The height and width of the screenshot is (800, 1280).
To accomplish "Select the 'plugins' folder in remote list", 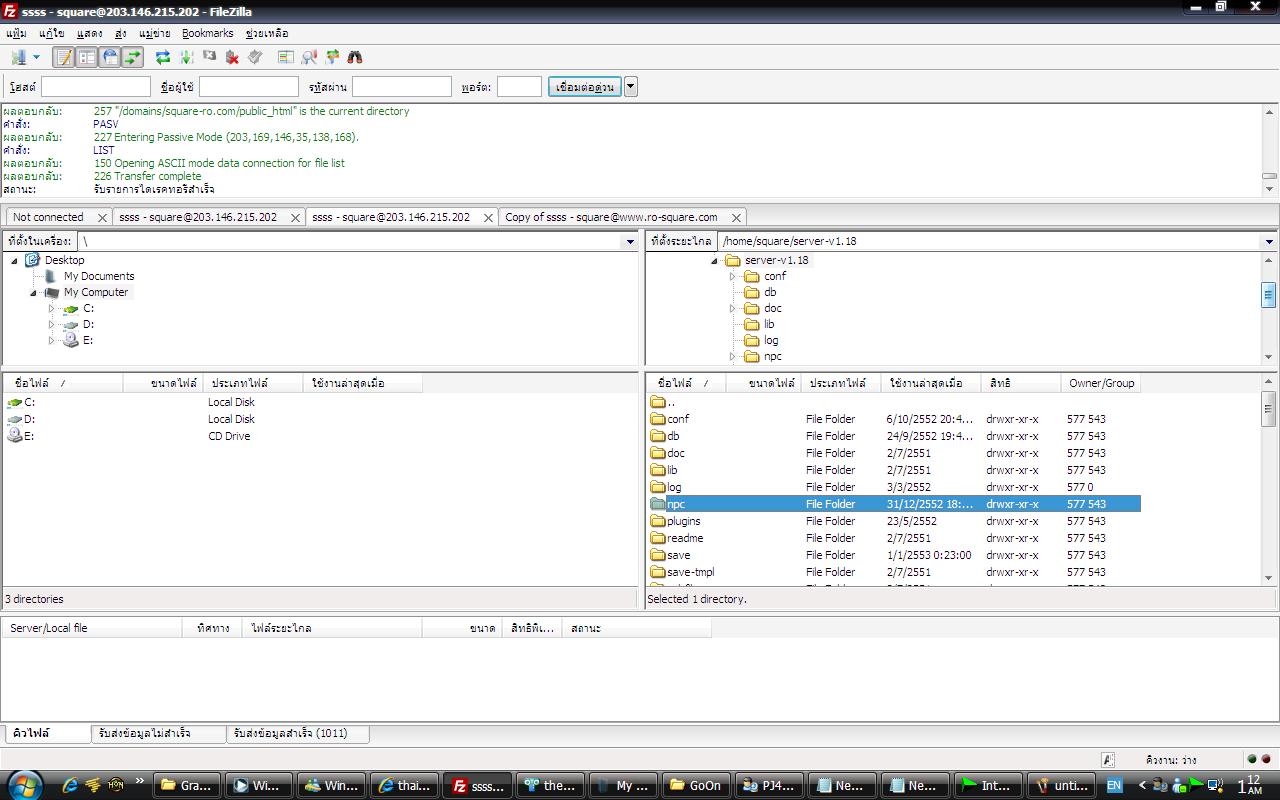I will pos(684,521).
